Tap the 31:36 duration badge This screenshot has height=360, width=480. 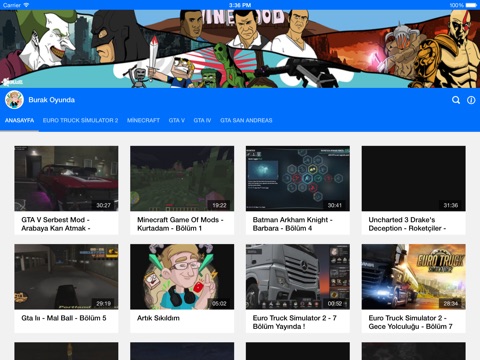click(451, 205)
